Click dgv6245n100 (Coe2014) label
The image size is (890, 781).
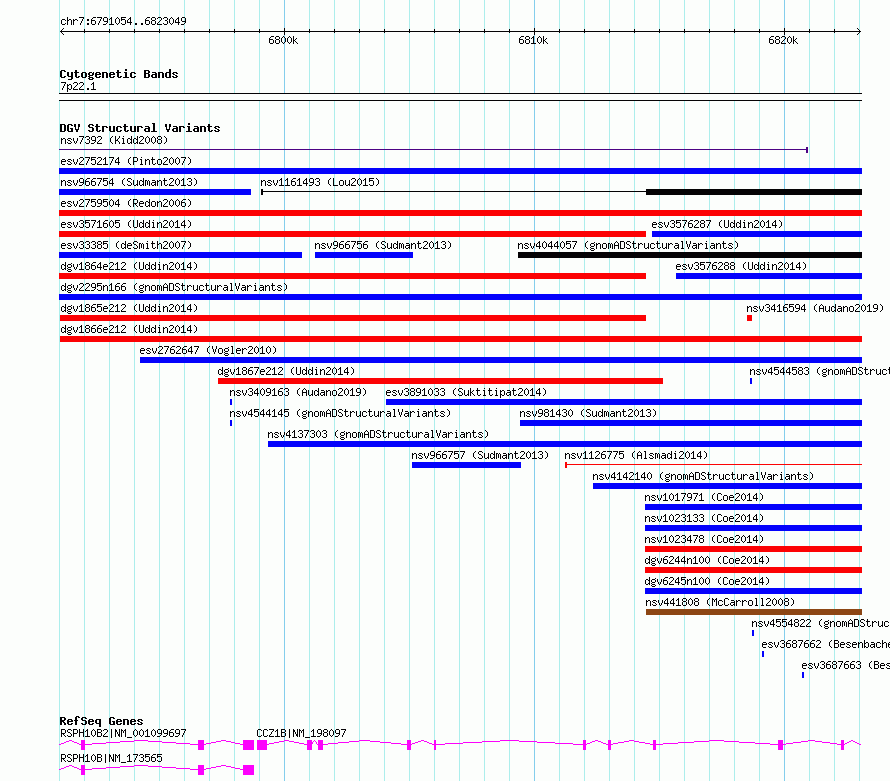(x=707, y=581)
